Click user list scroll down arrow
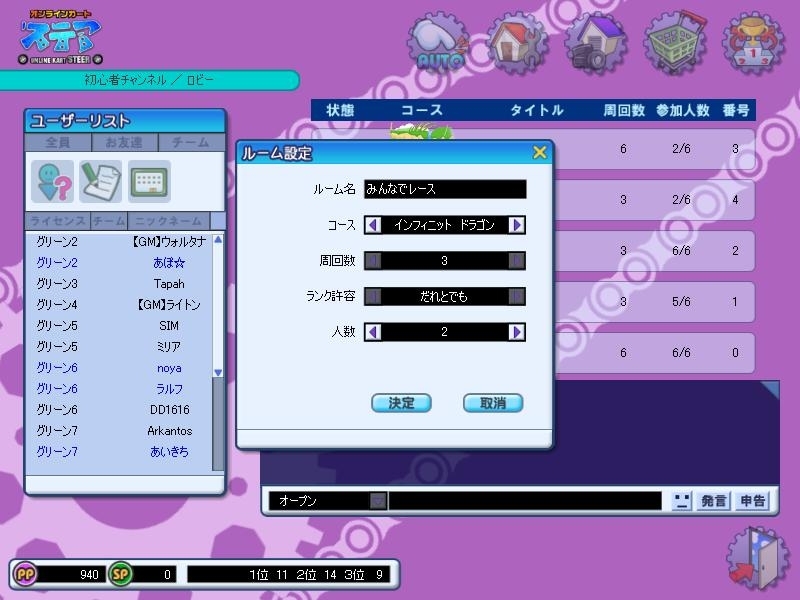 coord(218,373)
